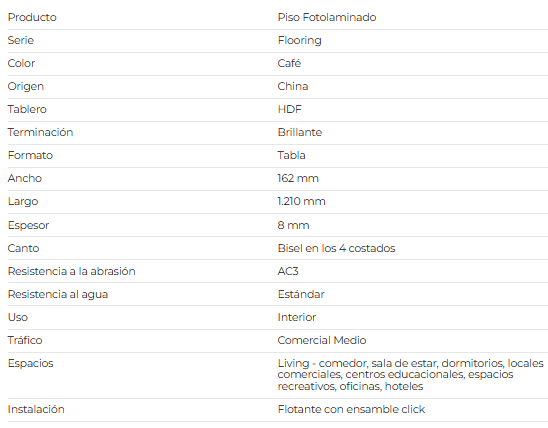The image size is (548, 428).
Task: Click the 'Tabla' formato value
Action: point(291,155)
